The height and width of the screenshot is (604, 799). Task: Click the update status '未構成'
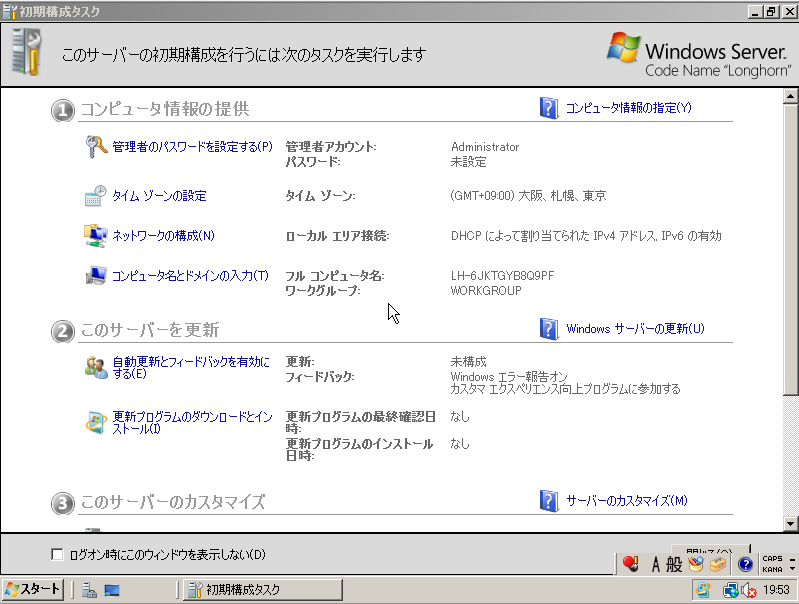pos(468,362)
